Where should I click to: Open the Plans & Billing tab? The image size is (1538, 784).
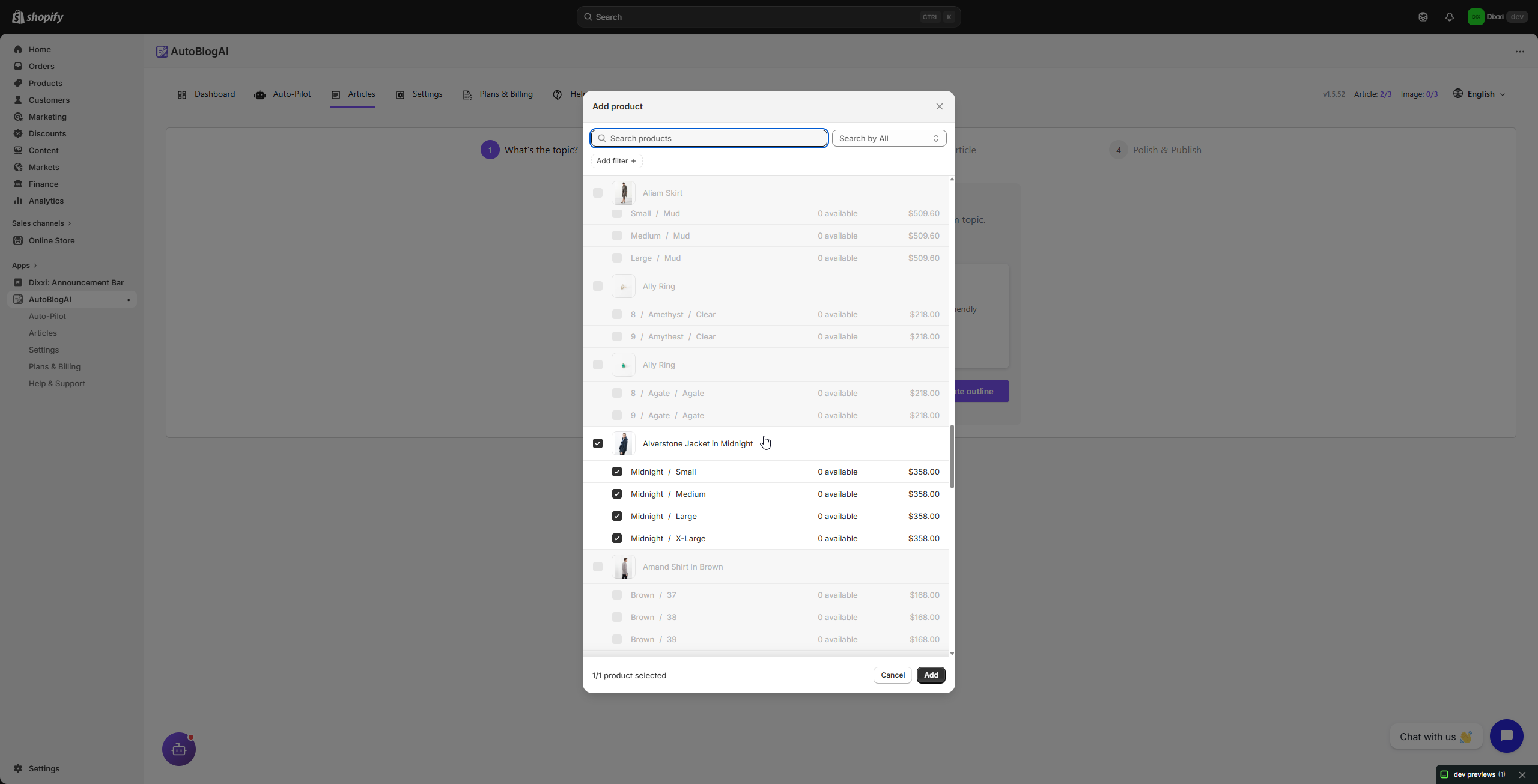click(497, 94)
